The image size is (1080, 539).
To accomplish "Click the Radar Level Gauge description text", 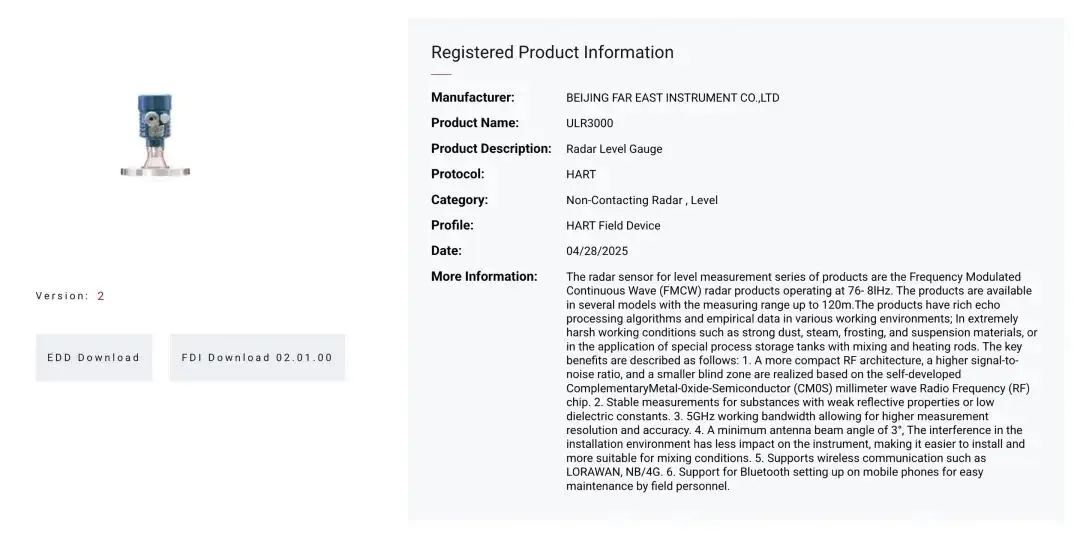I will 614,149.
